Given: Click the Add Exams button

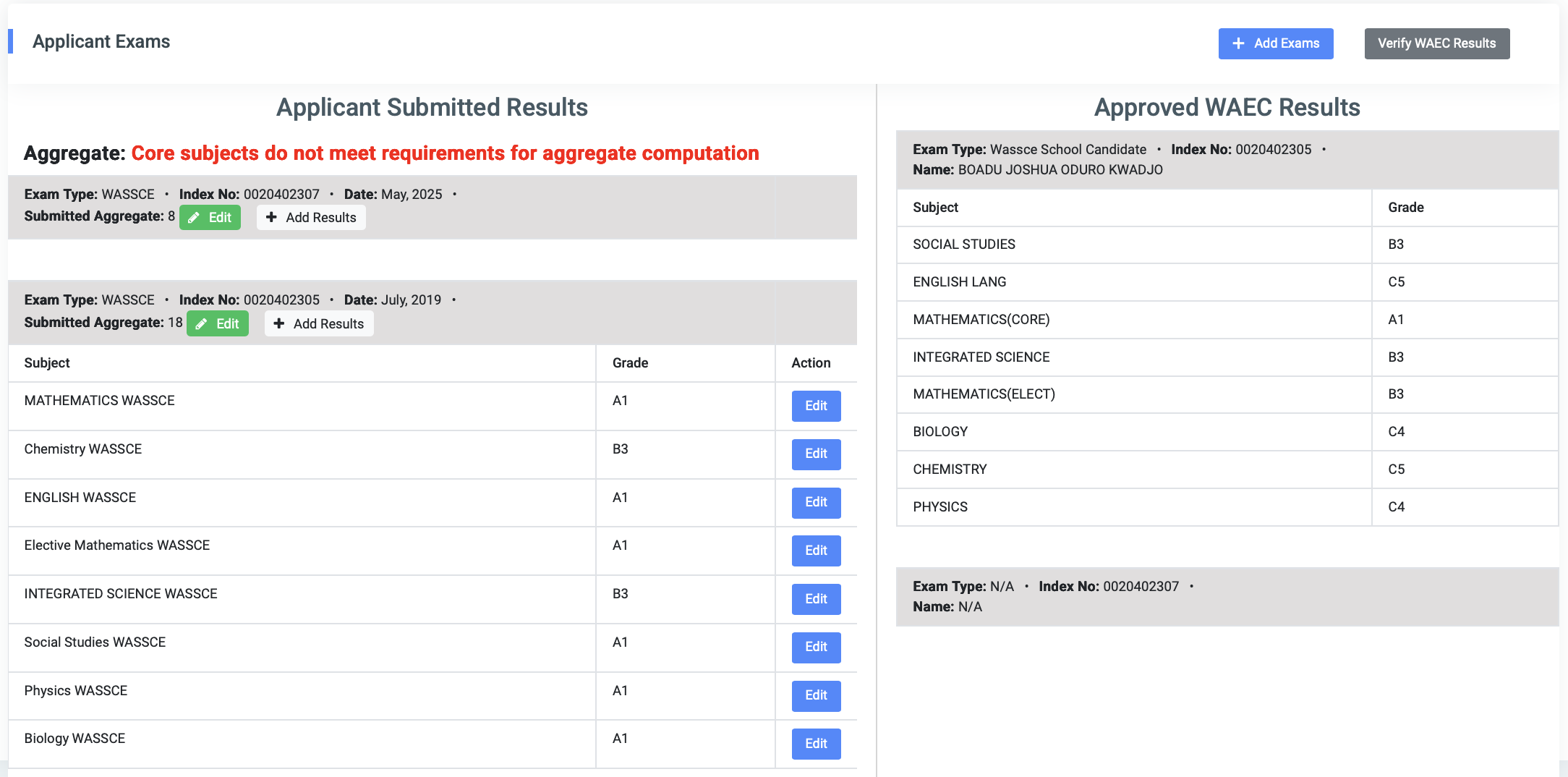Looking at the screenshot, I should click(1275, 43).
